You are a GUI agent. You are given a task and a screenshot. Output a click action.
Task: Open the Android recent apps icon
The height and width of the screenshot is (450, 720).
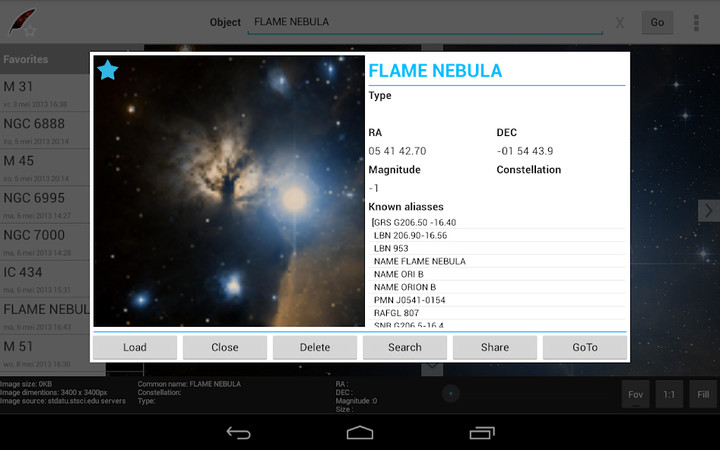(x=482, y=432)
